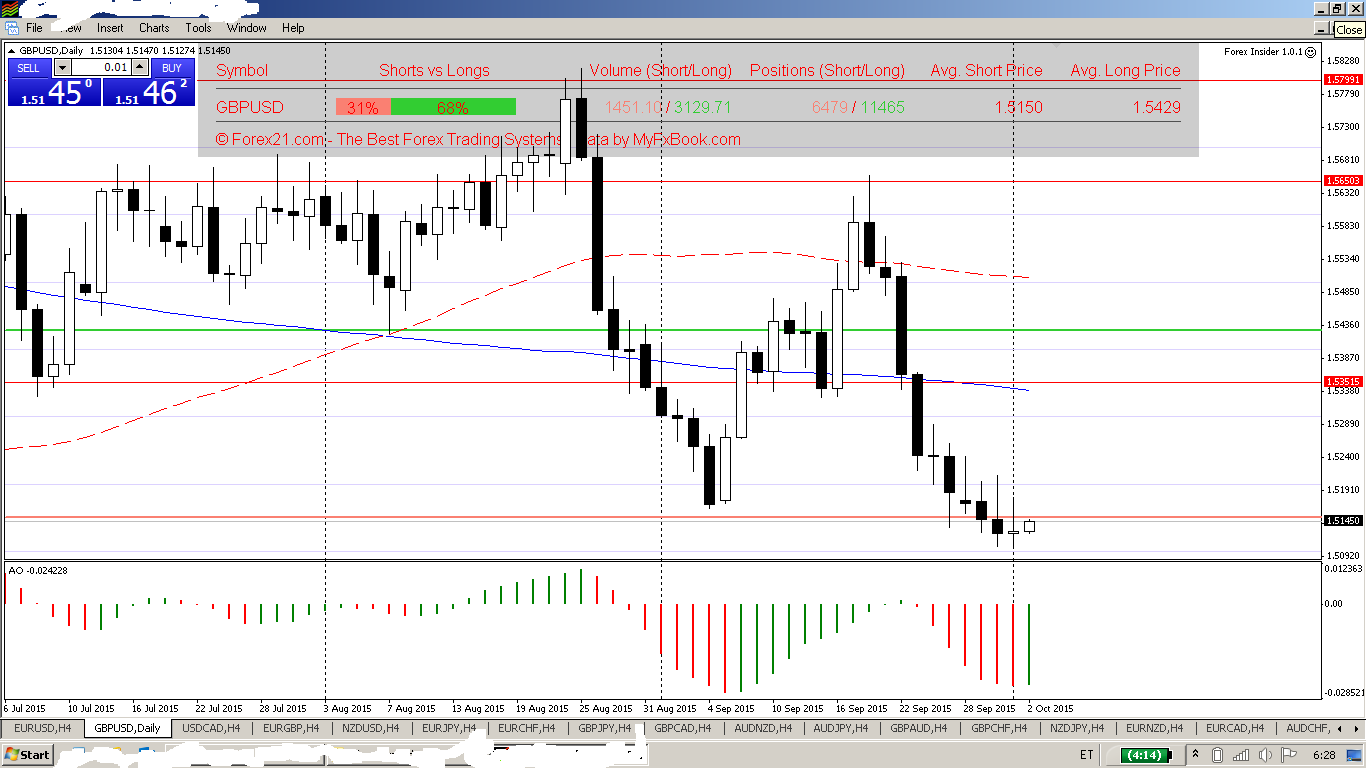Open the Window menu
The height and width of the screenshot is (768, 1366).
[246, 28]
